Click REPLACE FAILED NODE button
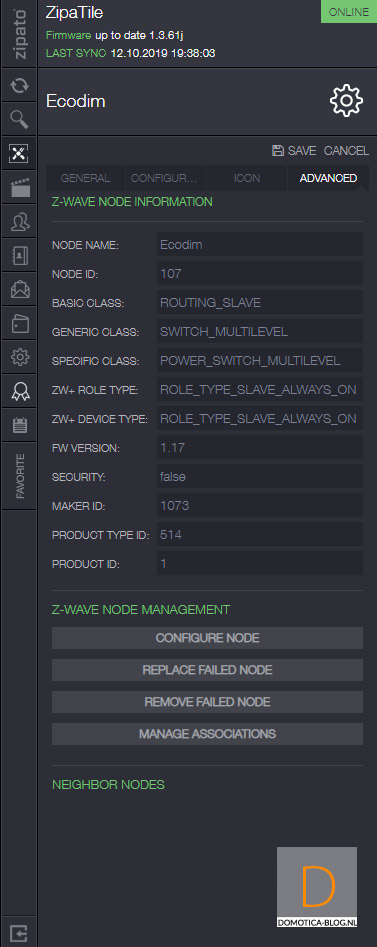 point(207,670)
